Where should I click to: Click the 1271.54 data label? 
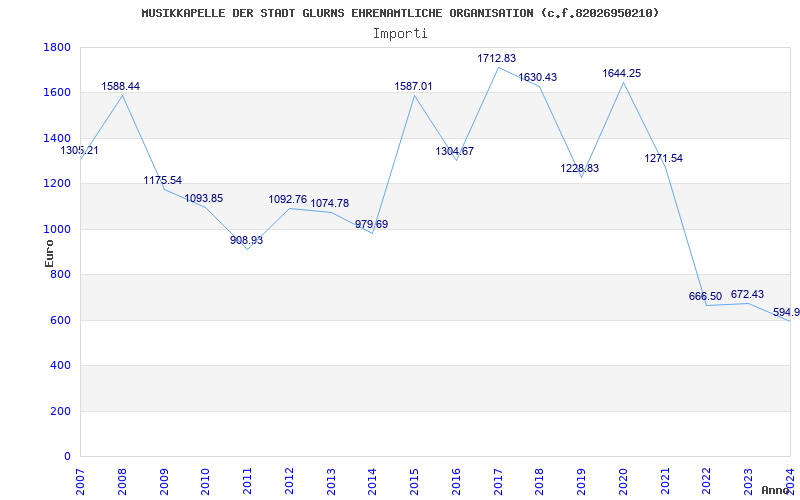pyautogui.click(x=663, y=159)
